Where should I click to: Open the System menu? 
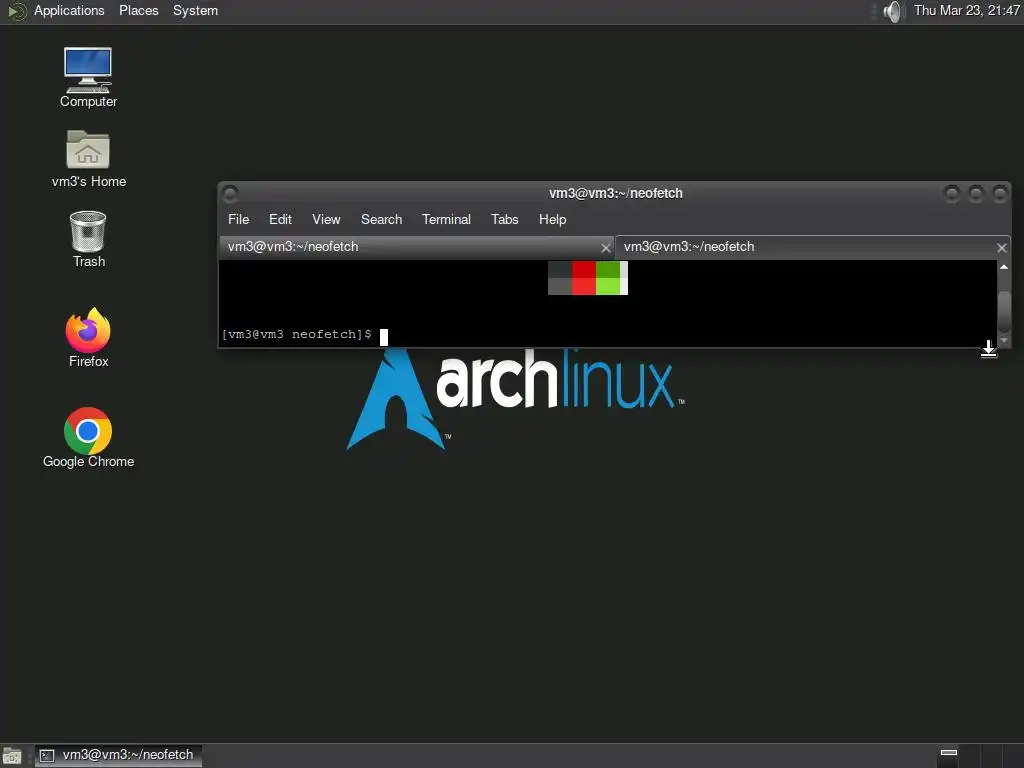click(195, 10)
